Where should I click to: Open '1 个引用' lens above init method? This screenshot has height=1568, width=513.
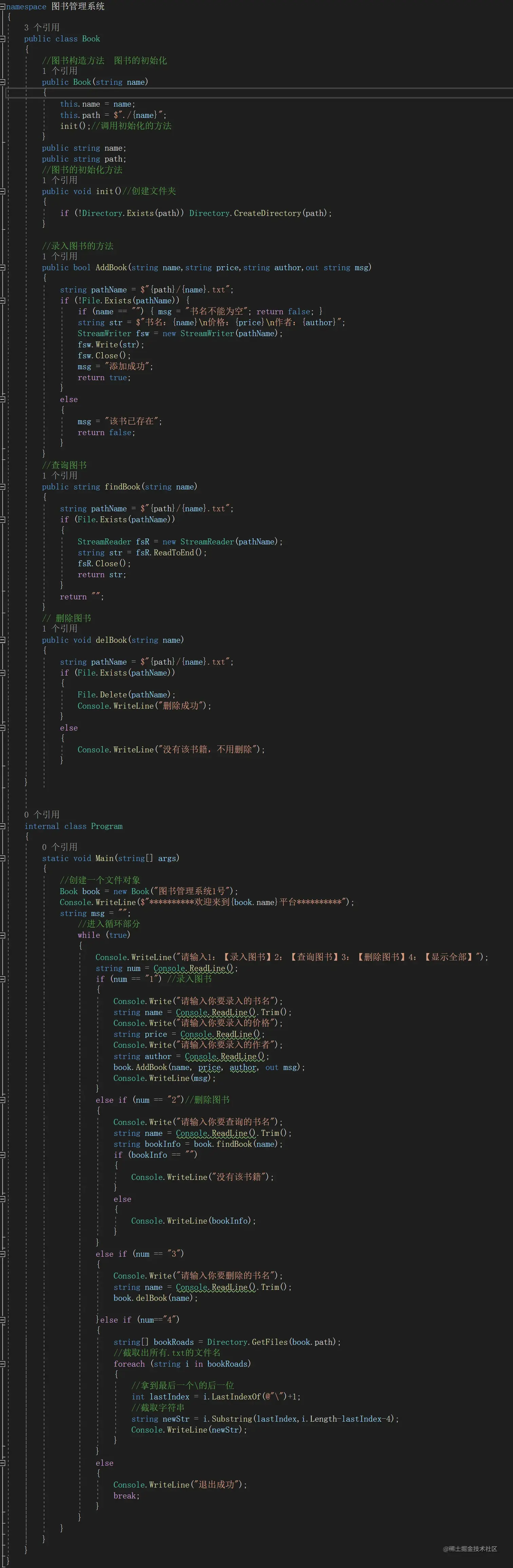coord(60,180)
